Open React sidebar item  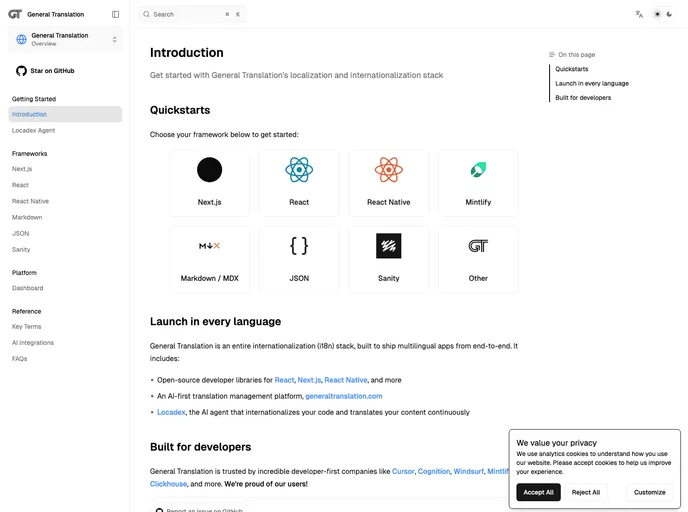(20, 185)
